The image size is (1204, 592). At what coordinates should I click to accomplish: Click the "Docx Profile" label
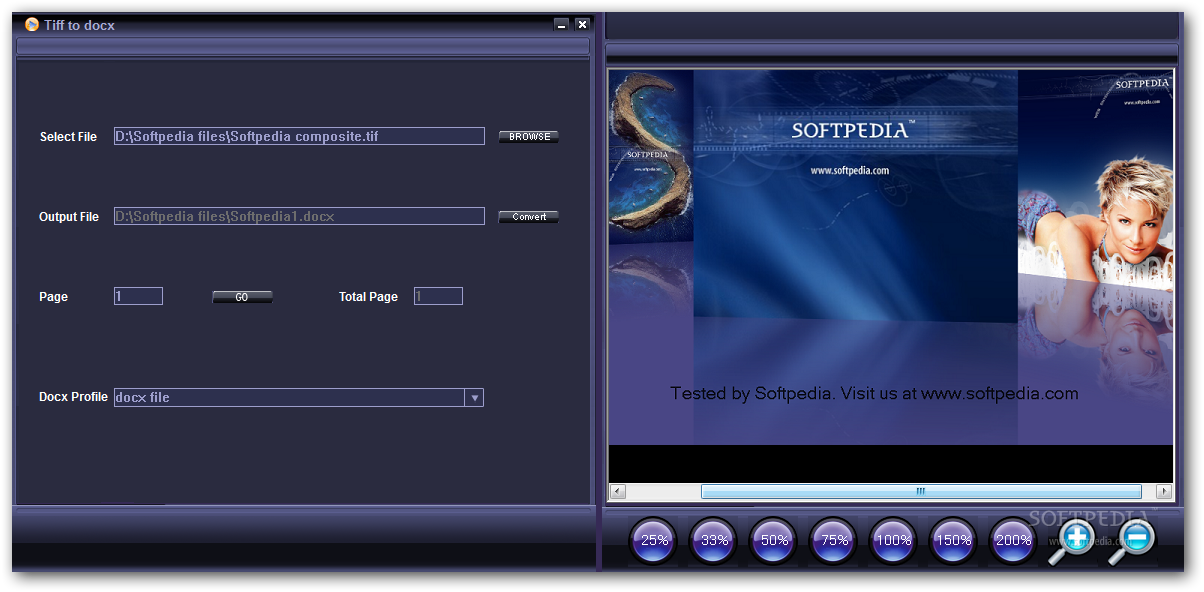[x=73, y=397]
